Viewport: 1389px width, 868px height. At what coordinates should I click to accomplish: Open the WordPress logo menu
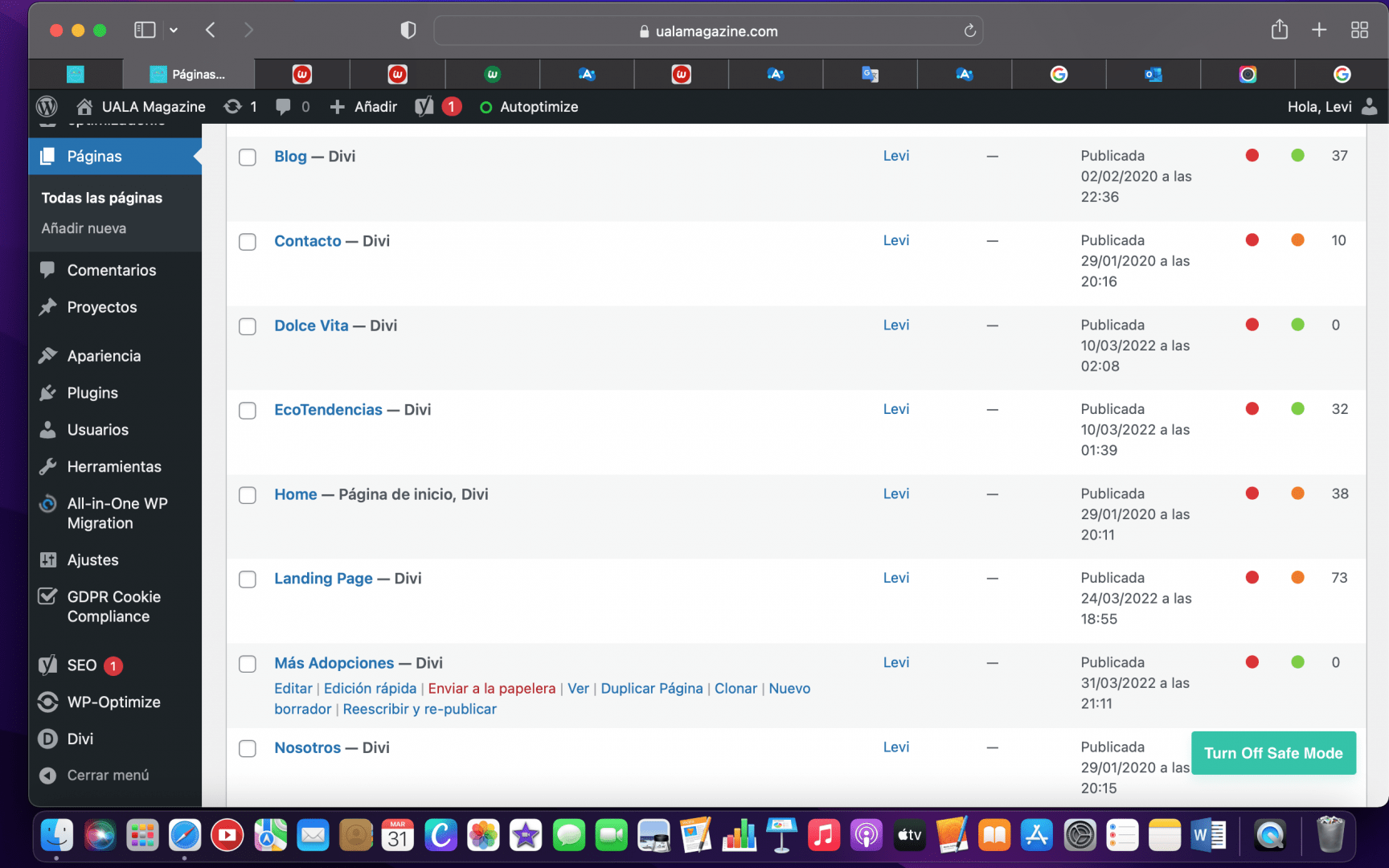pyautogui.click(x=47, y=106)
